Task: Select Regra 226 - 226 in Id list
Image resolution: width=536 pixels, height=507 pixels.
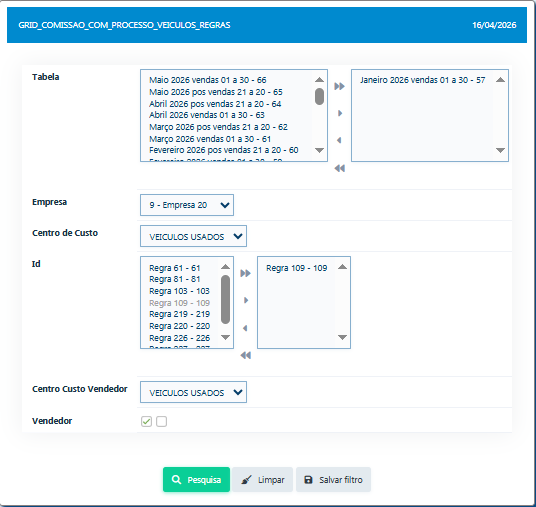Action: click(179, 338)
